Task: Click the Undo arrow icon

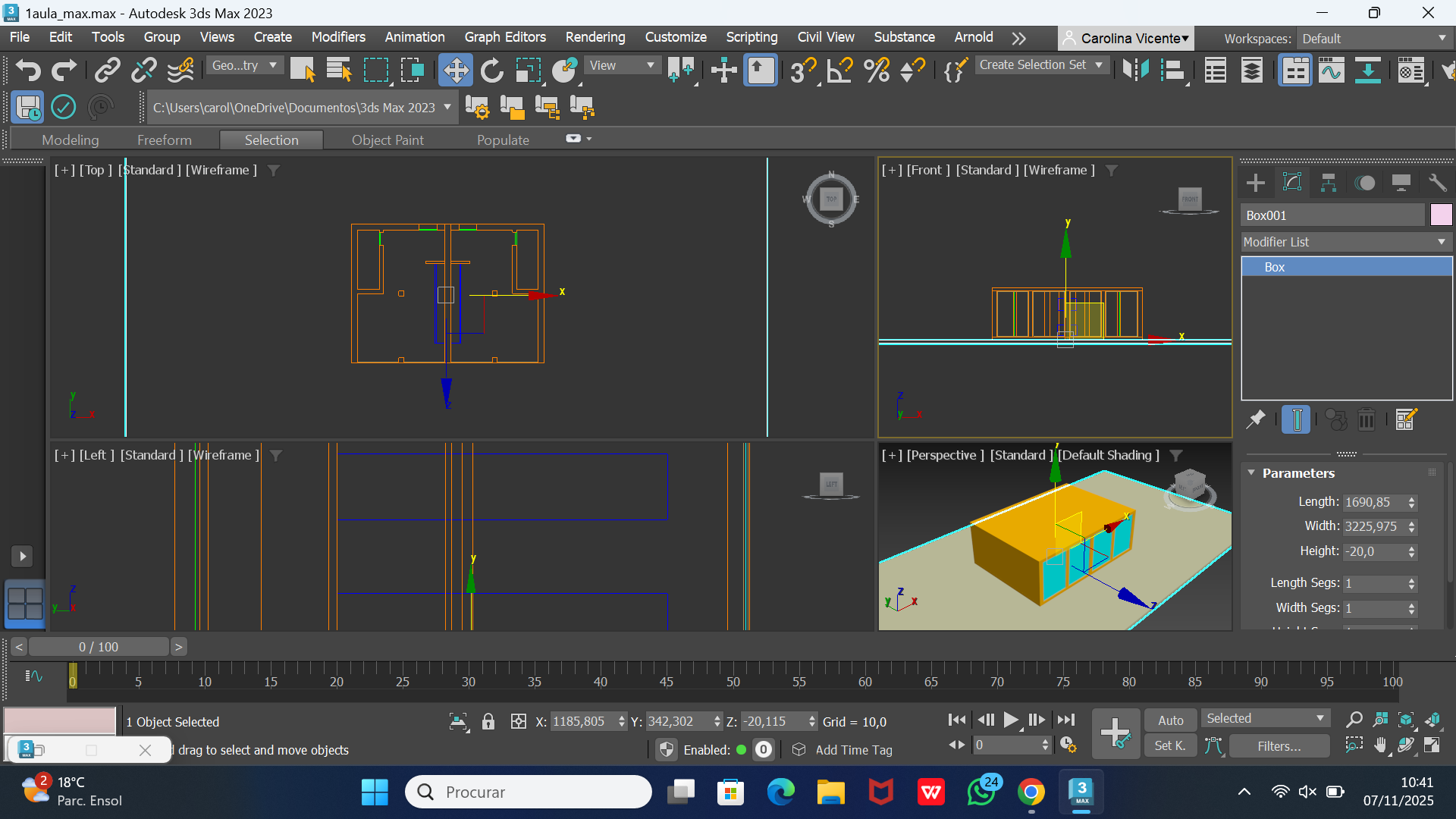Action: coord(28,71)
